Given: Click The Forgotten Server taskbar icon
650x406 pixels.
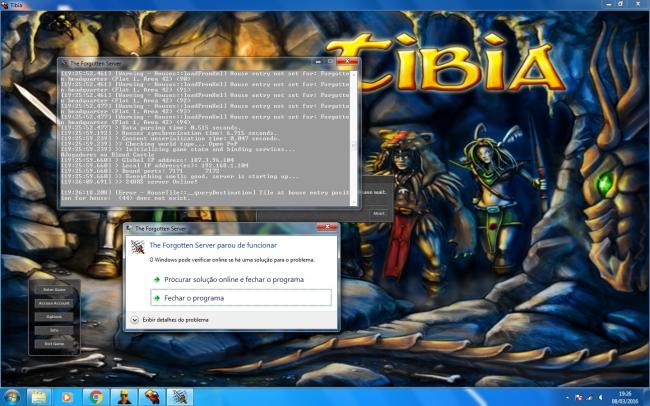Looking at the screenshot, I should 180,397.
